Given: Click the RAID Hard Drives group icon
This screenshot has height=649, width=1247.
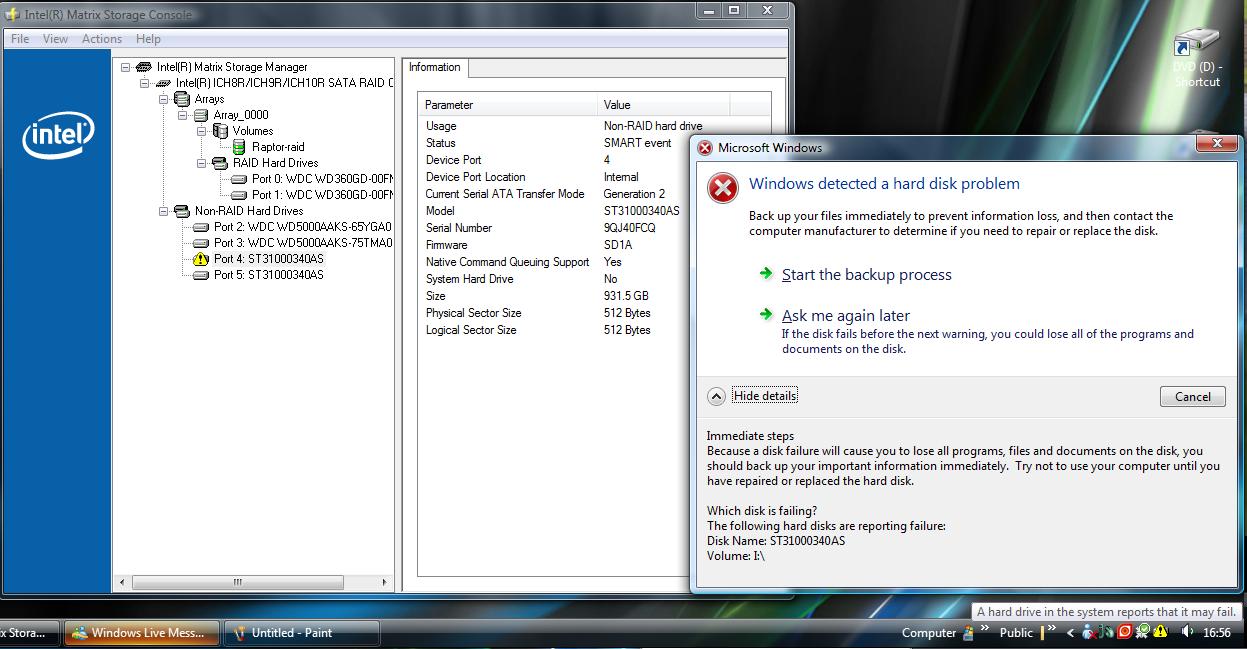Looking at the screenshot, I should [220, 163].
